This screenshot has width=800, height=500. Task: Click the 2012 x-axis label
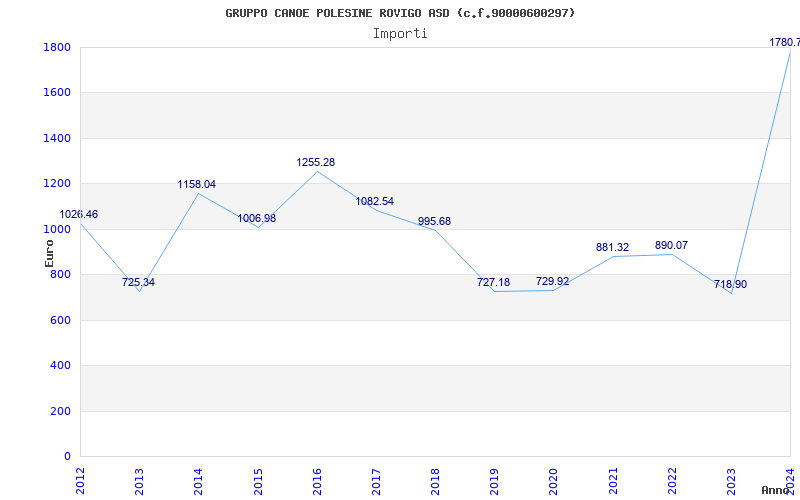click(x=80, y=482)
